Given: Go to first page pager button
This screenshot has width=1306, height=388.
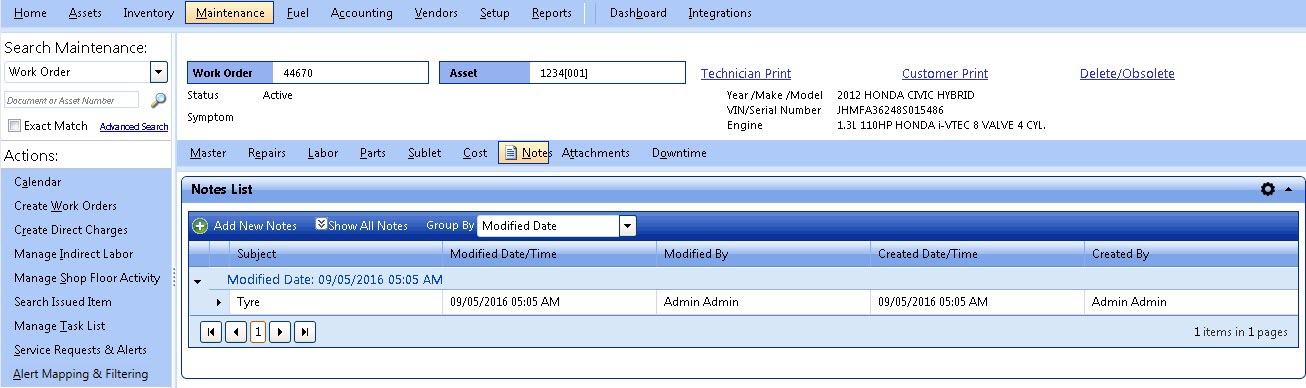Looking at the screenshot, I should coord(211,332).
